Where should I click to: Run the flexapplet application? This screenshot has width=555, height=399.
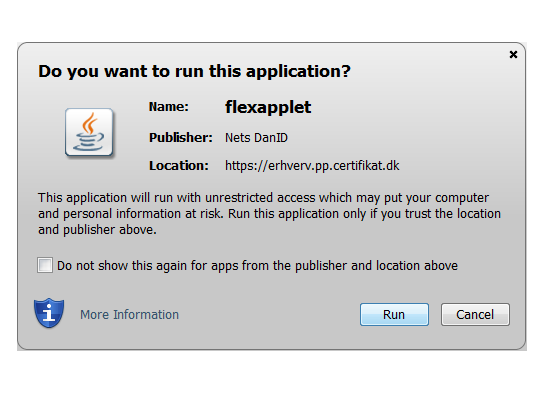click(x=394, y=314)
